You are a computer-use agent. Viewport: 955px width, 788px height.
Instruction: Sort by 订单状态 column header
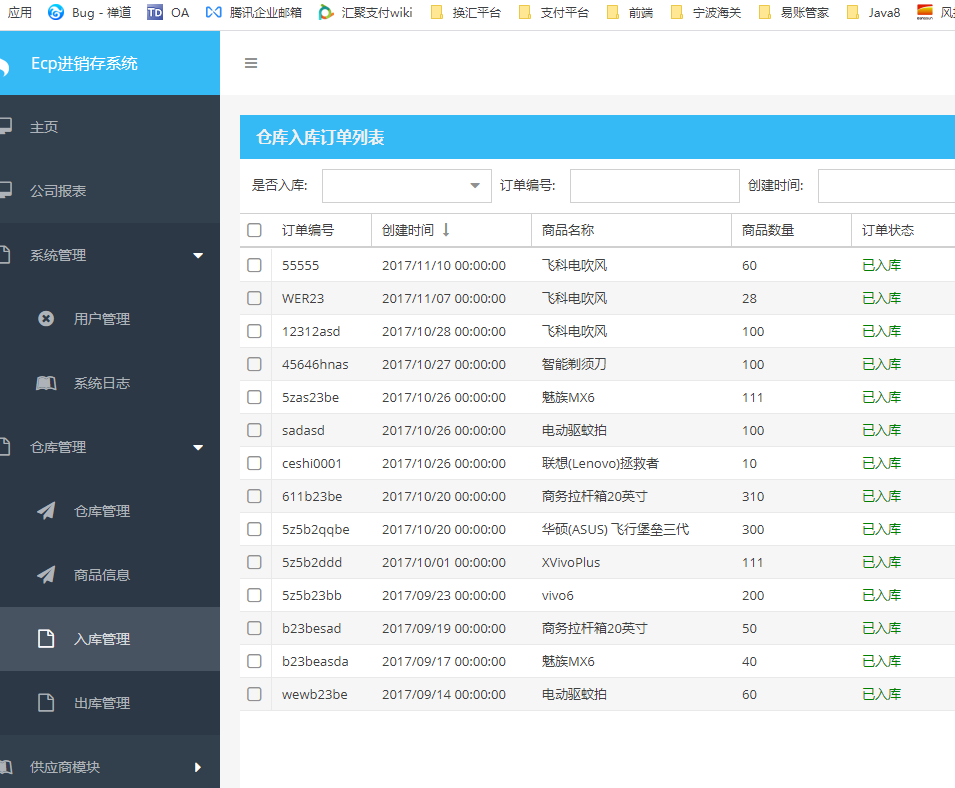tap(888, 230)
